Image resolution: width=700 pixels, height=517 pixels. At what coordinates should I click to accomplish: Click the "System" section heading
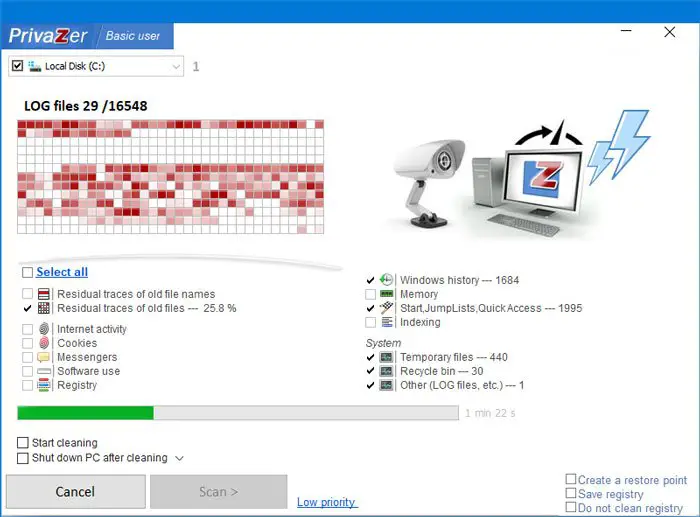[383, 343]
